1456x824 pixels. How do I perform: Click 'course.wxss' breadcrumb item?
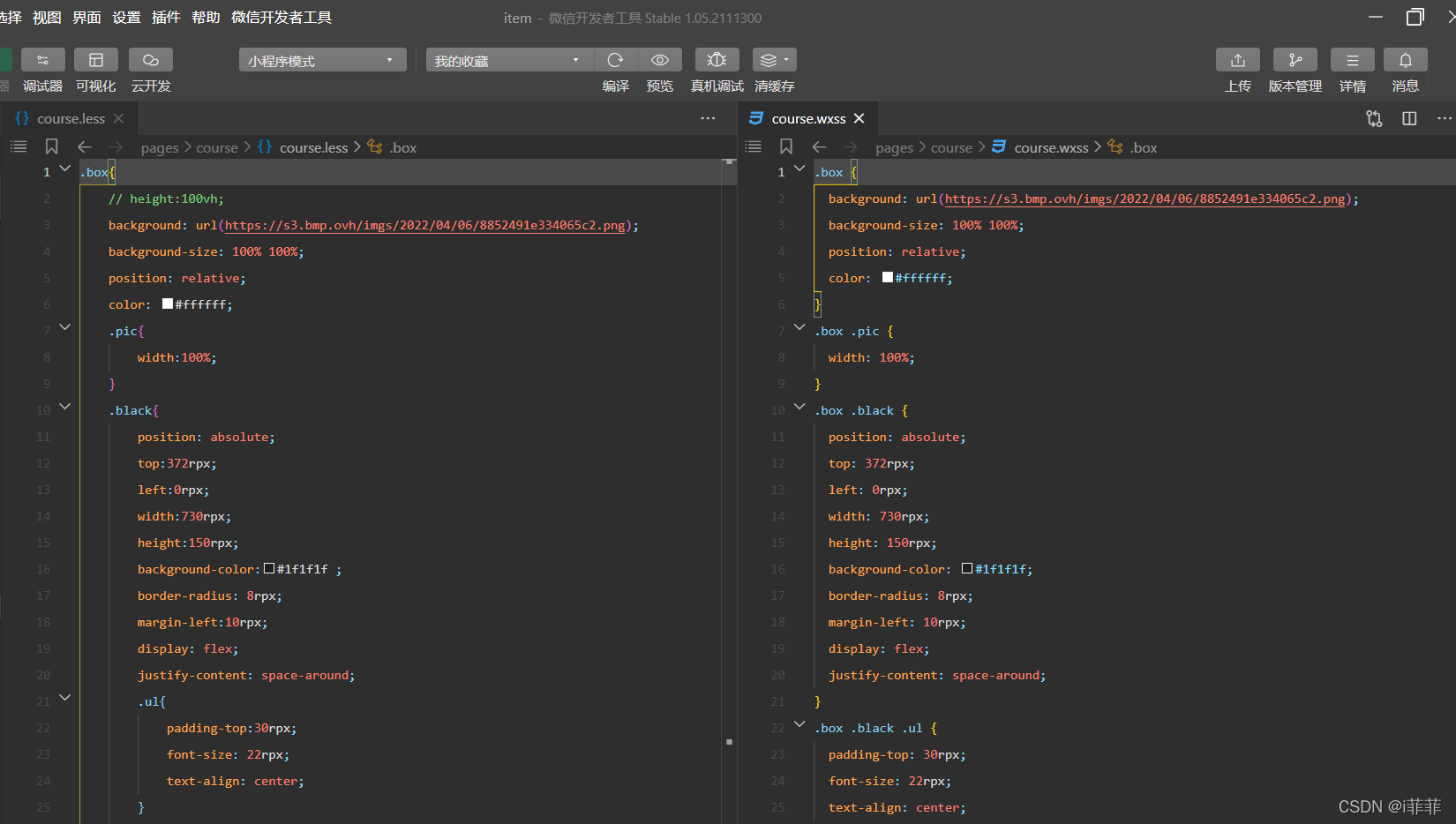point(1051,147)
